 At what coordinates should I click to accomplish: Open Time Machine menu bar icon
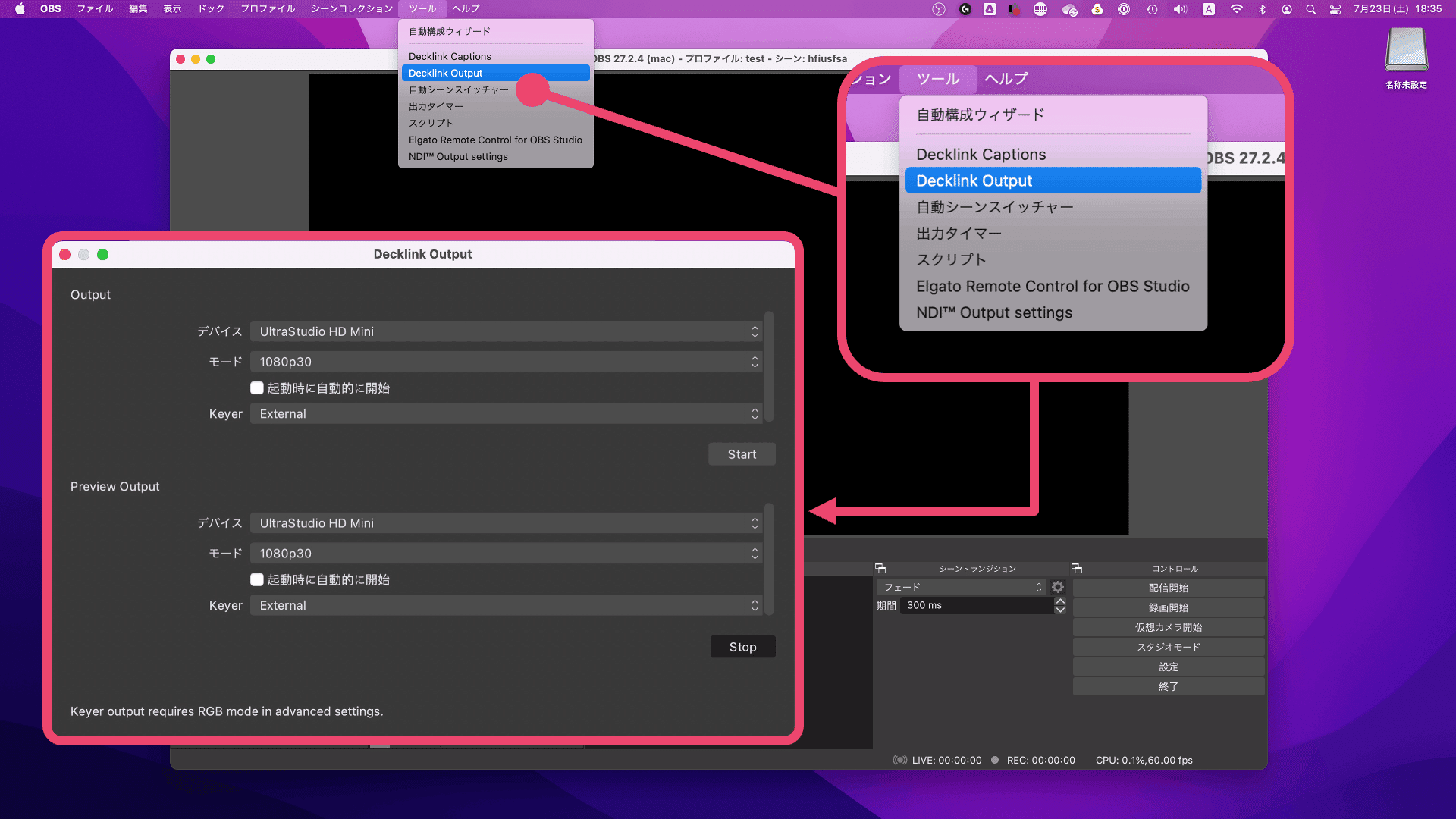tap(1152, 9)
